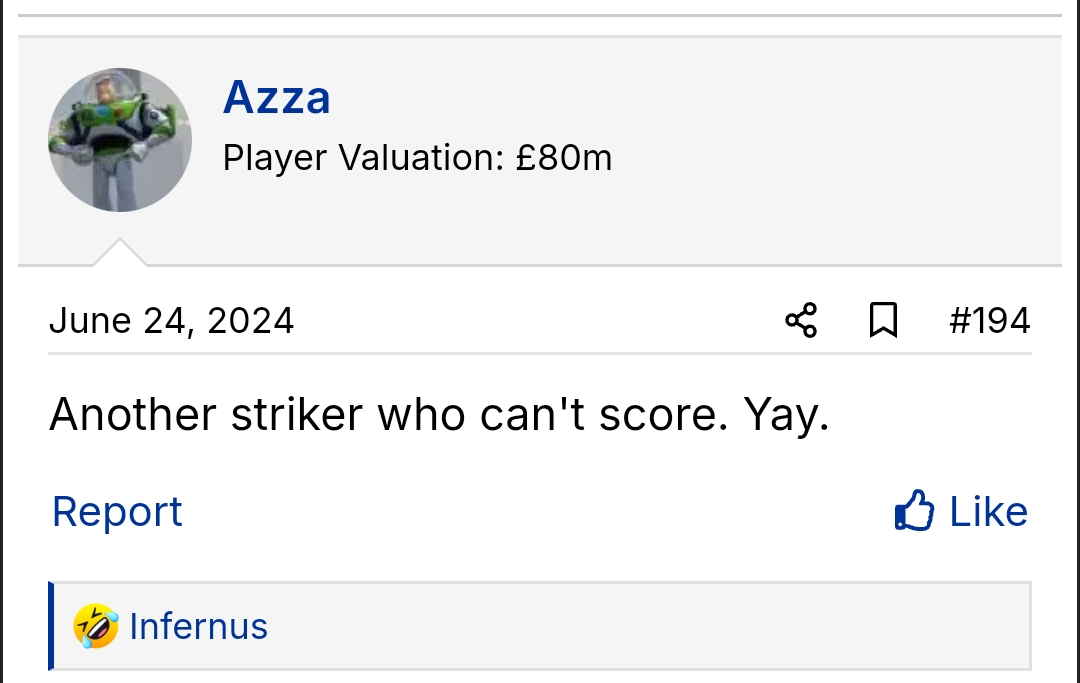Open Azza's Buzz Lightyear avatar

(120, 140)
